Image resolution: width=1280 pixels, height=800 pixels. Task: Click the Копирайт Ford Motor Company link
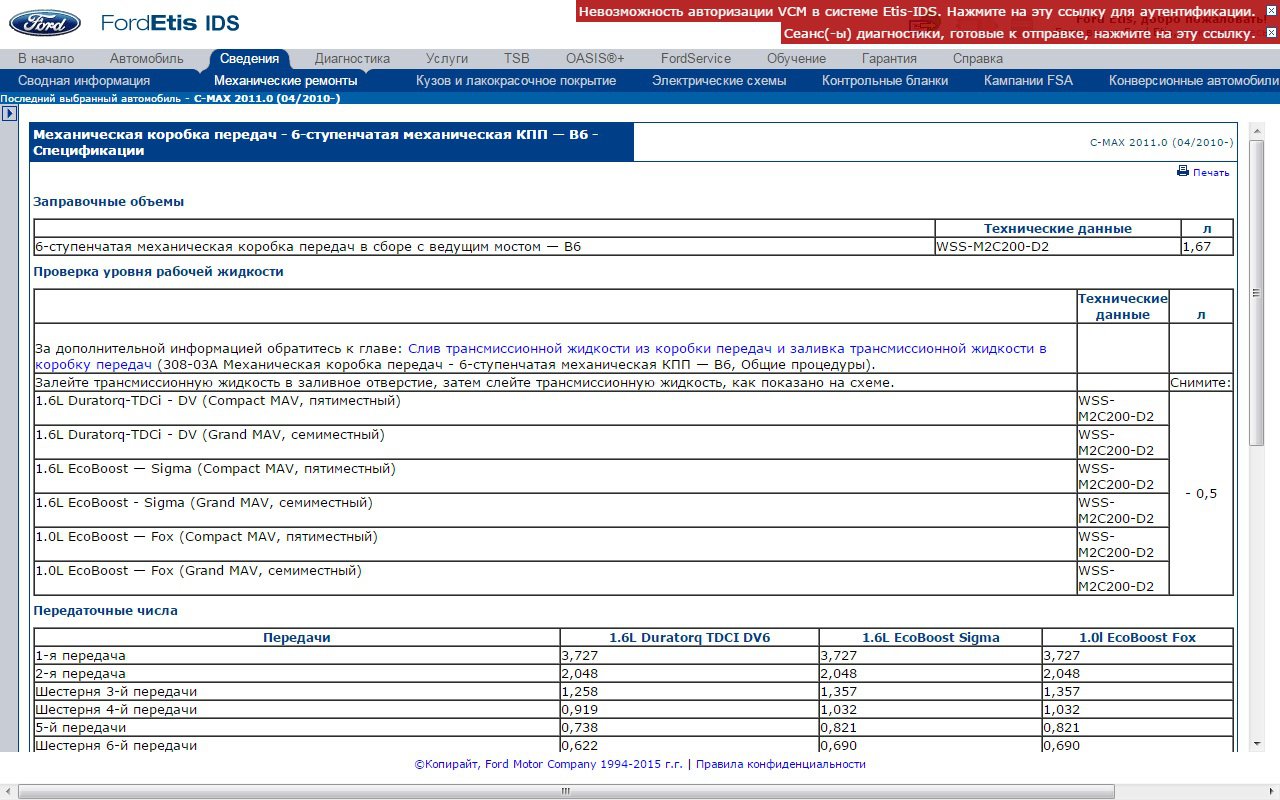coord(549,764)
